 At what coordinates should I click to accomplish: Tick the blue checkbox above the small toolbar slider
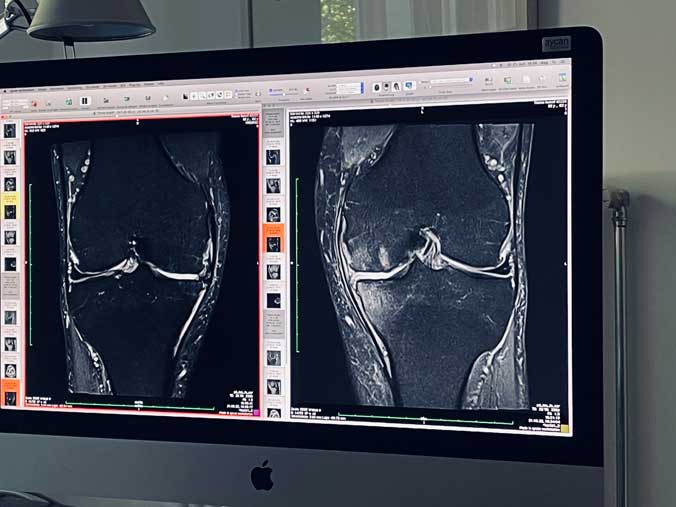[x=271, y=90]
